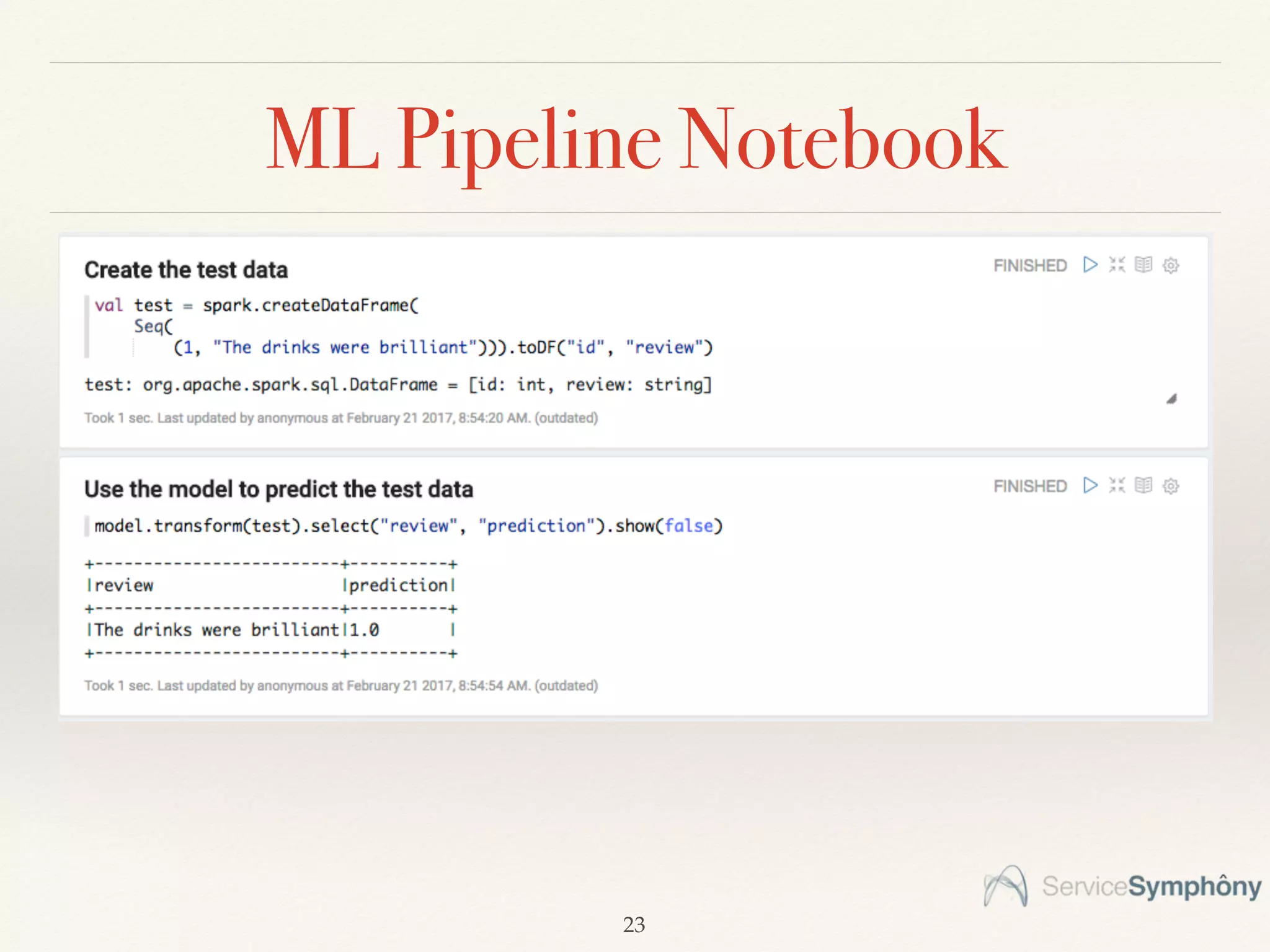This screenshot has width=1270, height=952.
Task: Open settings gear of 'Create the test data' paragraph
Action: tap(1171, 266)
